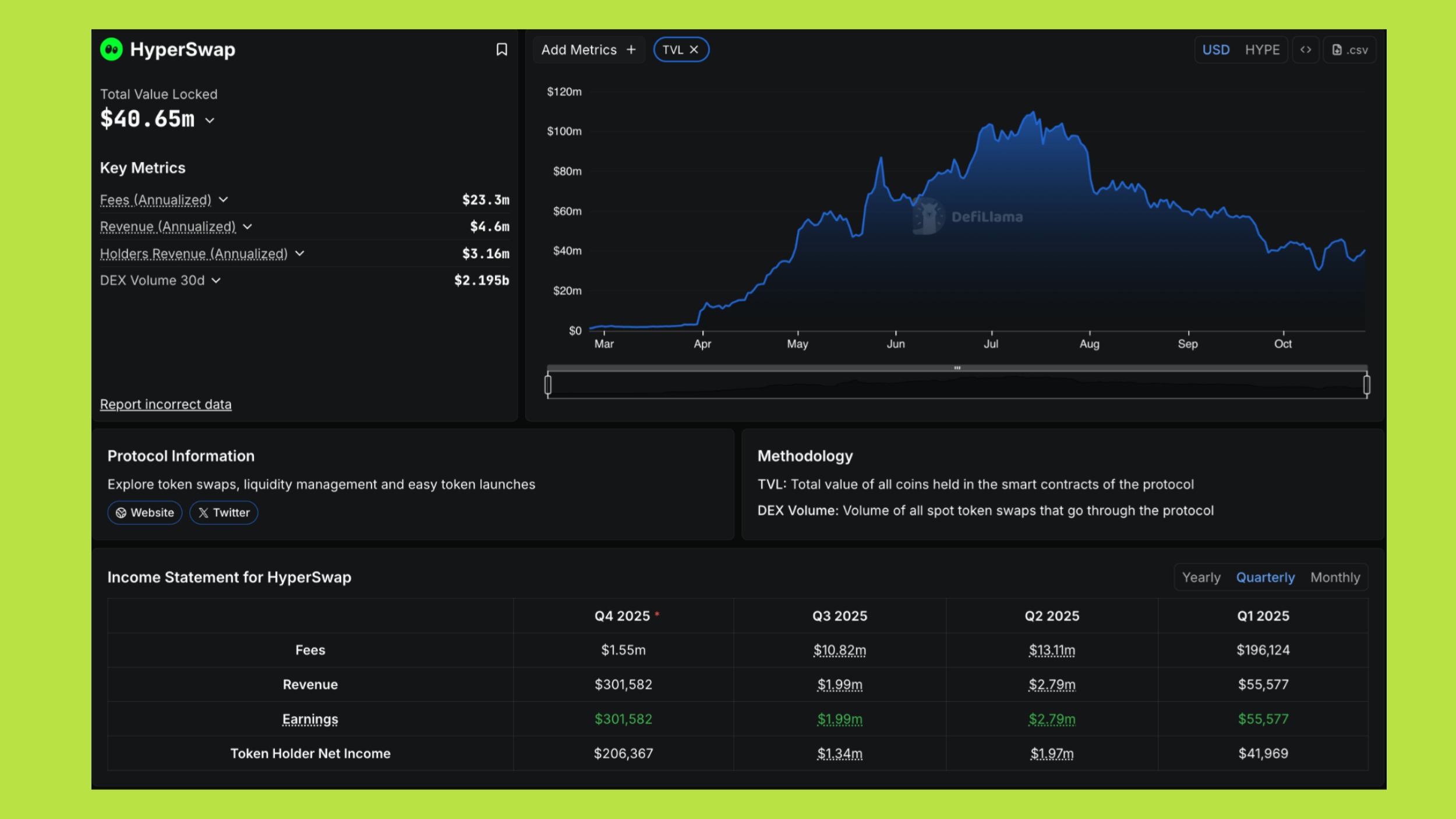Switch income statement to Yearly
The image size is (1456, 819).
[1201, 577]
